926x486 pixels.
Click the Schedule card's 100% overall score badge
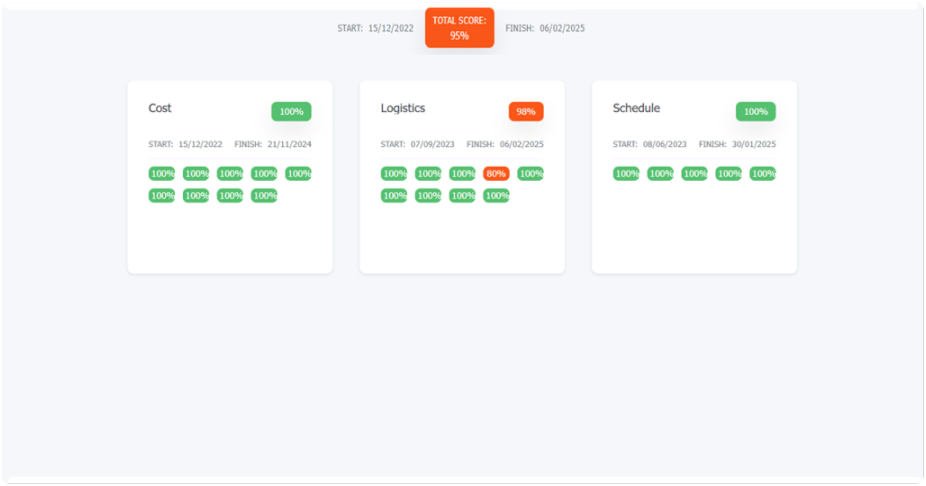pos(755,112)
